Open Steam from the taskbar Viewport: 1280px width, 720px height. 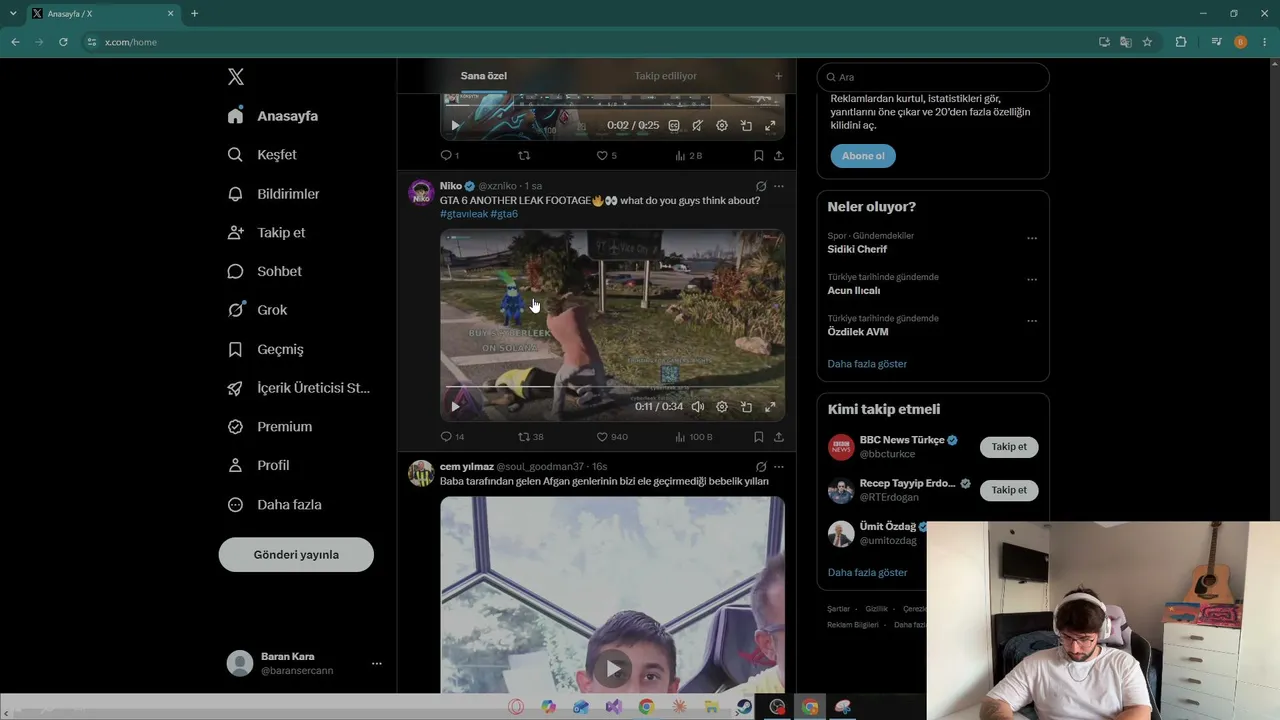click(744, 707)
